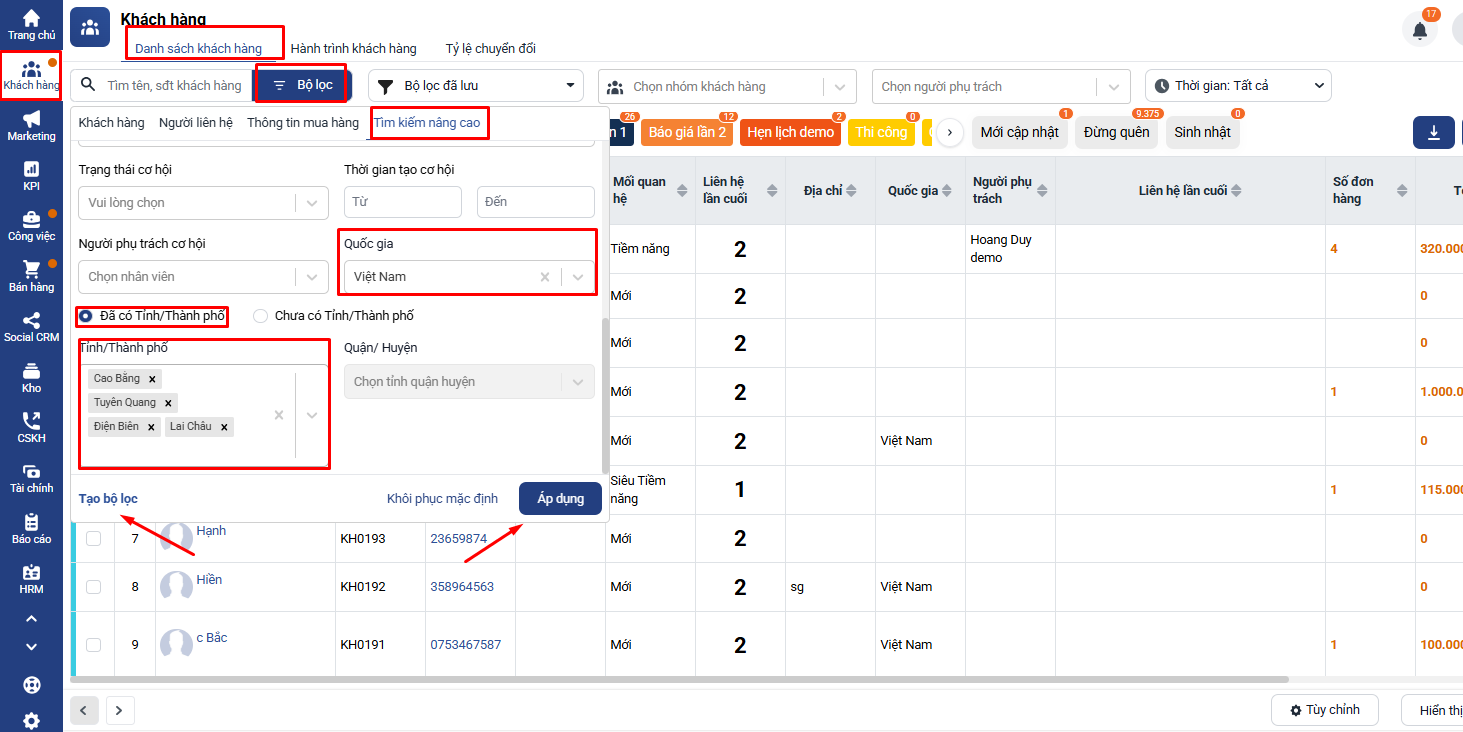This screenshot has width=1463, height=732.
Task: Open 'Thời gian: Tất cả' dropdown
Action: click(x=1237, y=86)
